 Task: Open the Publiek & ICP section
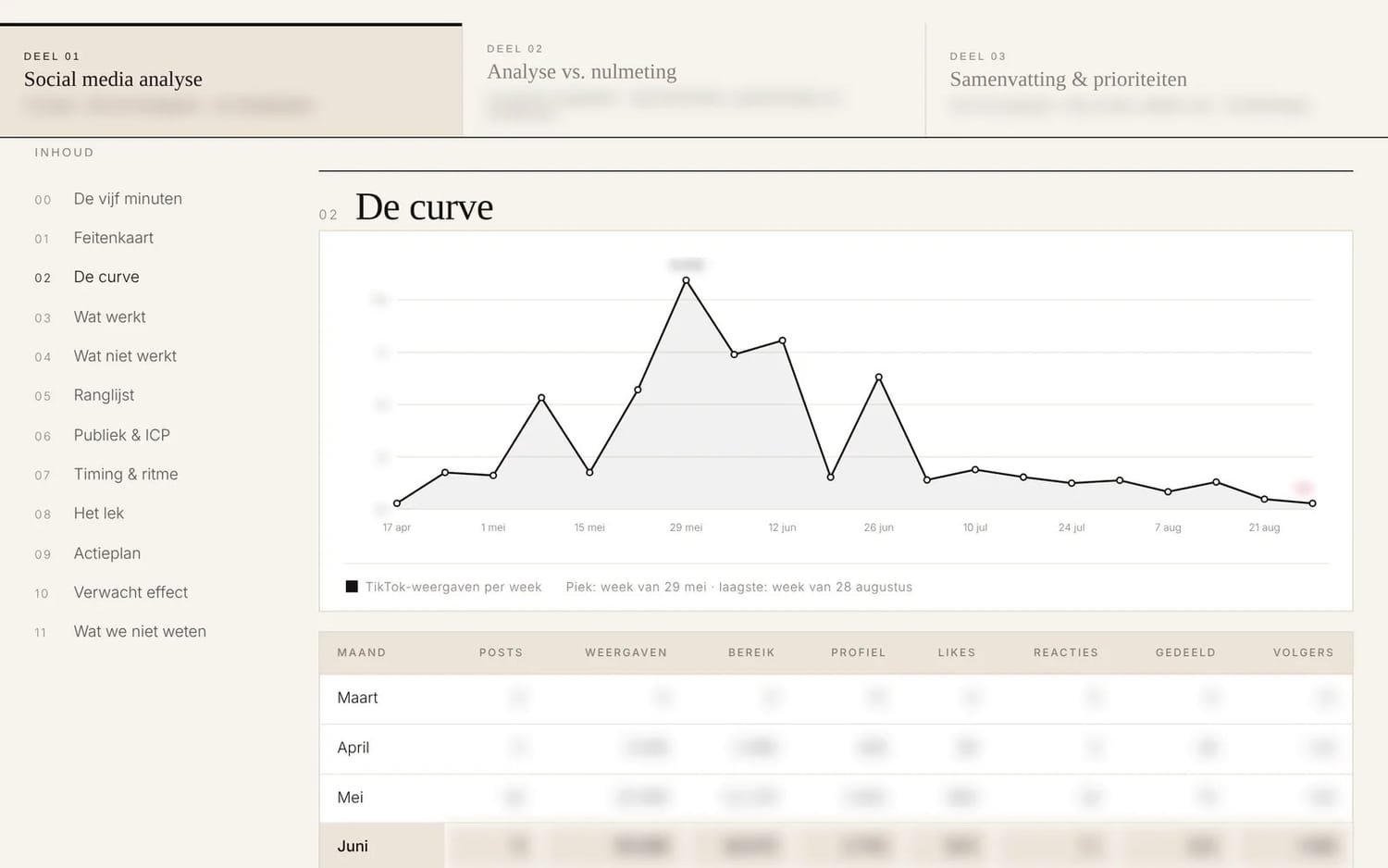pos(122,435)
